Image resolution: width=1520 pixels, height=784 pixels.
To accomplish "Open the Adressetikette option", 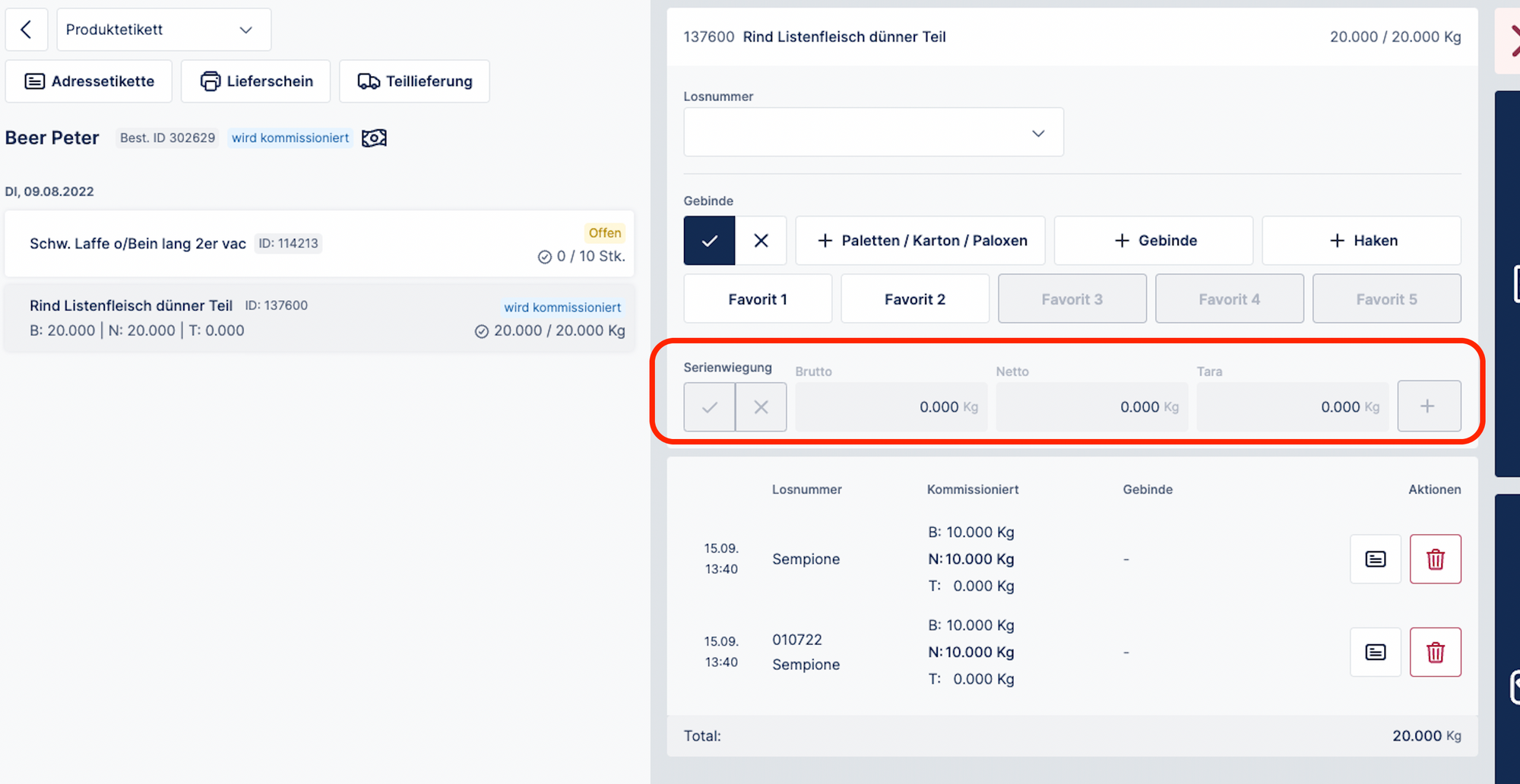I will click(89, 81).
